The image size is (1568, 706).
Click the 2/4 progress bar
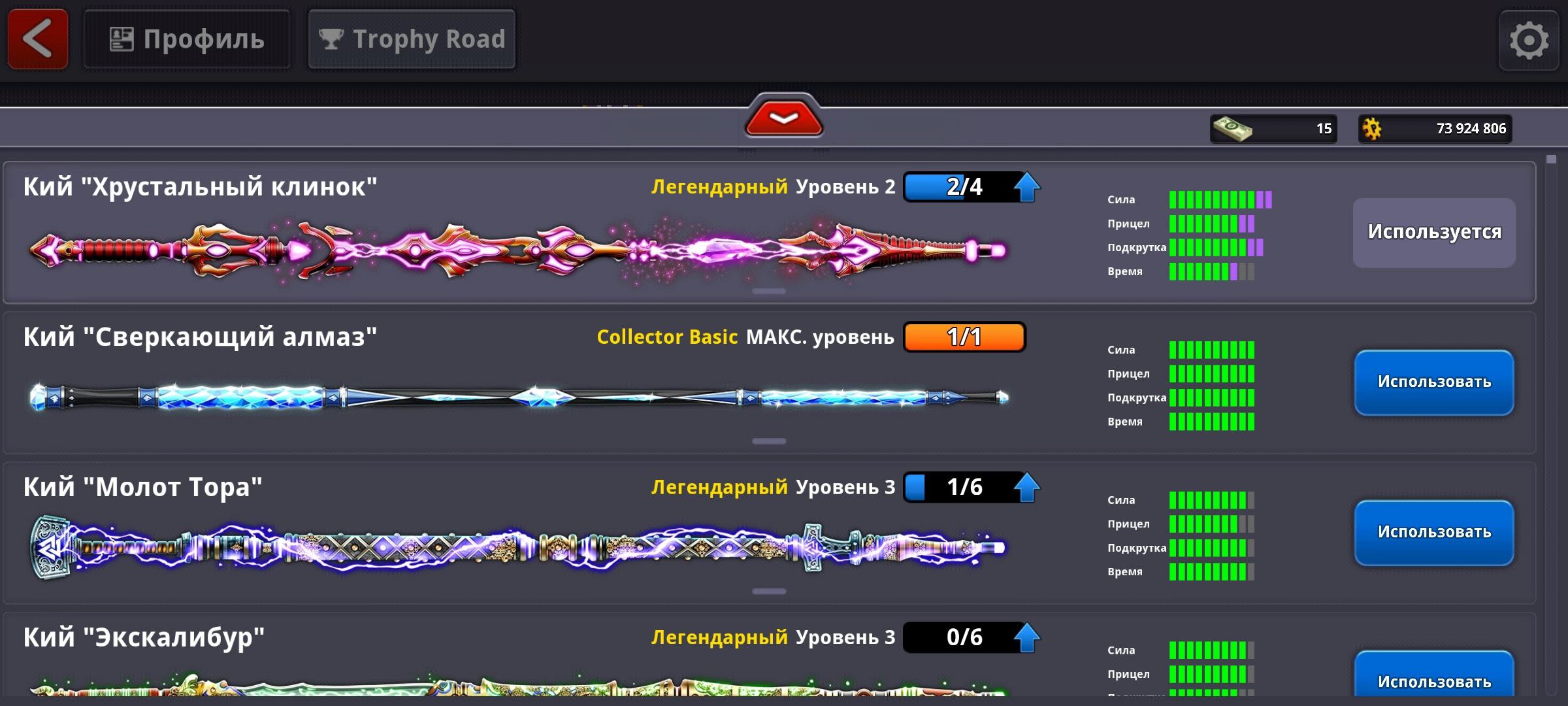[x=964, y=187]
